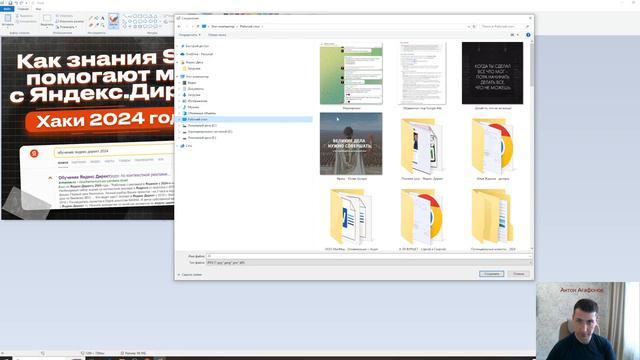Open the Brushes (Кисти) tool in Paint
Screen dimensions: 640x360
pyautogui.click(x=113, y=20)
